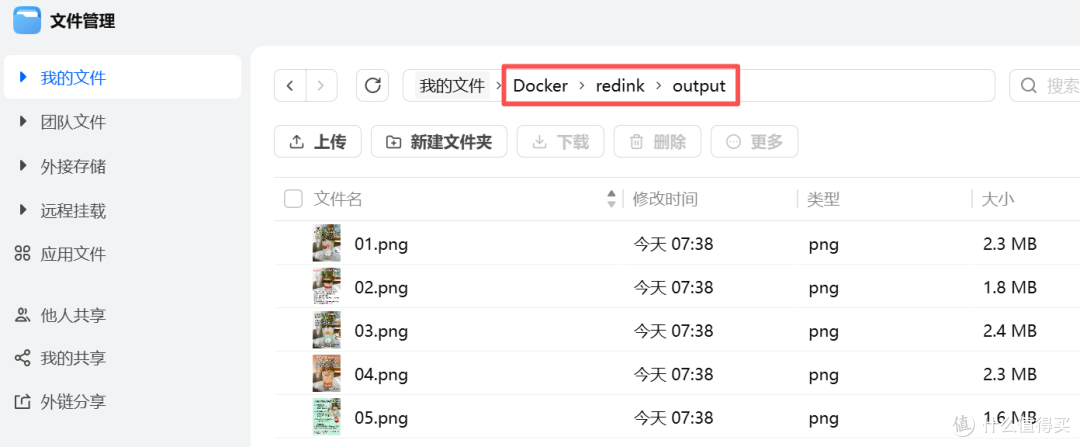
Task: Go to redink in the breadcrumb
Action: [x=620, y=86]
